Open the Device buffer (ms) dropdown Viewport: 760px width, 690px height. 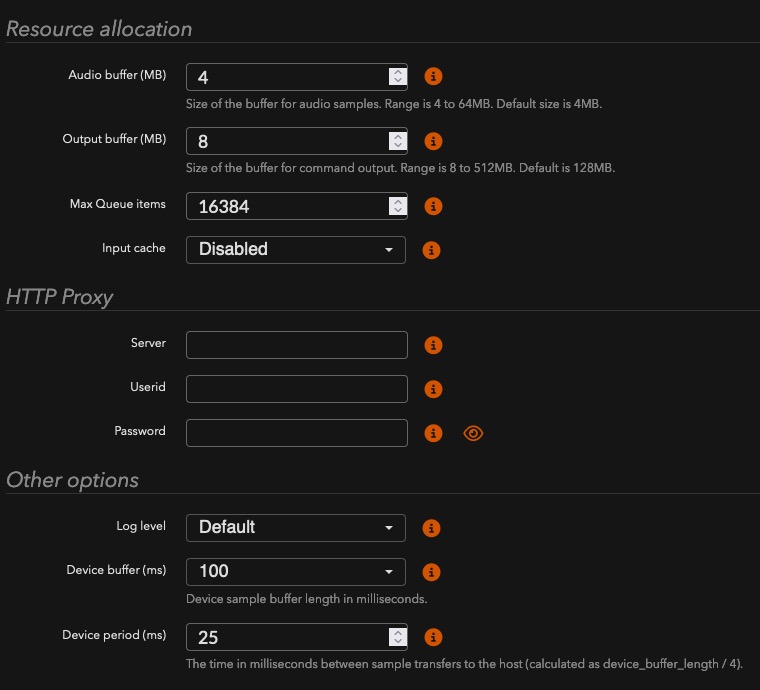tap(296, 572)
